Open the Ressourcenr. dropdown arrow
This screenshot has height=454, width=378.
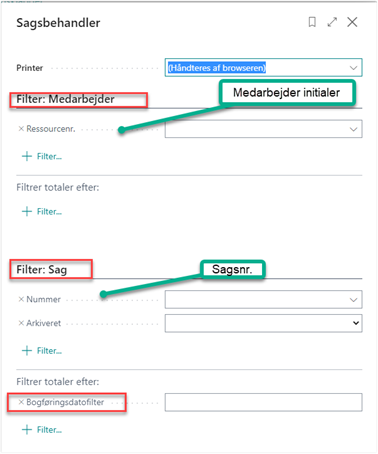point(353,129)
